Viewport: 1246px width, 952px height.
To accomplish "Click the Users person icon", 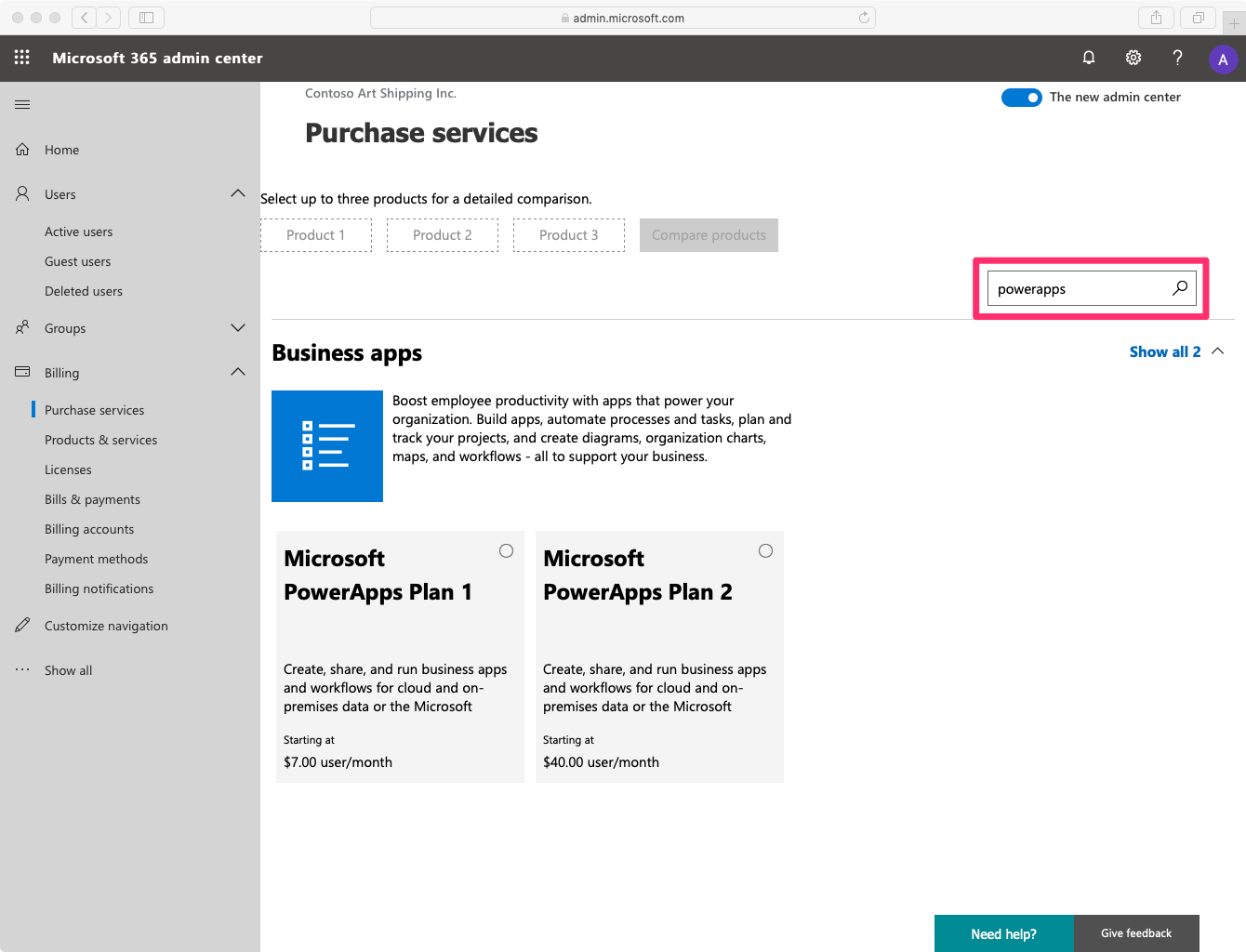I will (22, 193).
